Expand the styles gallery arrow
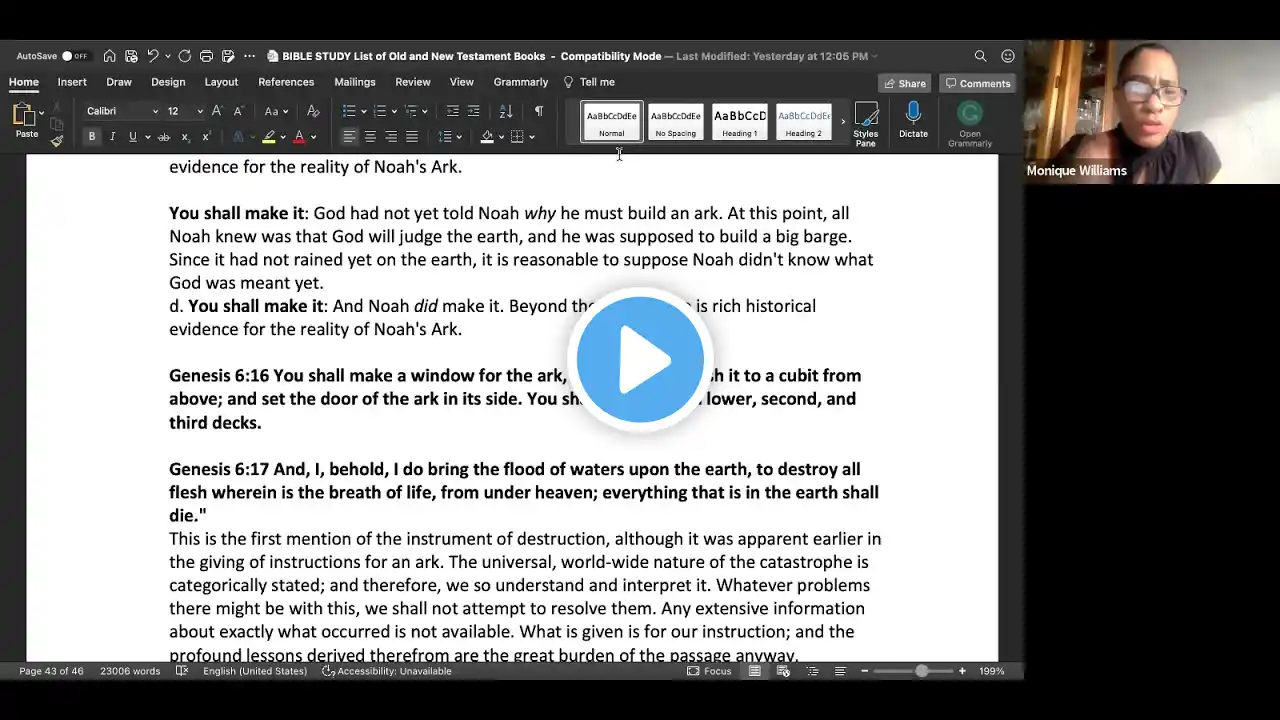This screenshot has height=720, width=1280. point(843,122)
